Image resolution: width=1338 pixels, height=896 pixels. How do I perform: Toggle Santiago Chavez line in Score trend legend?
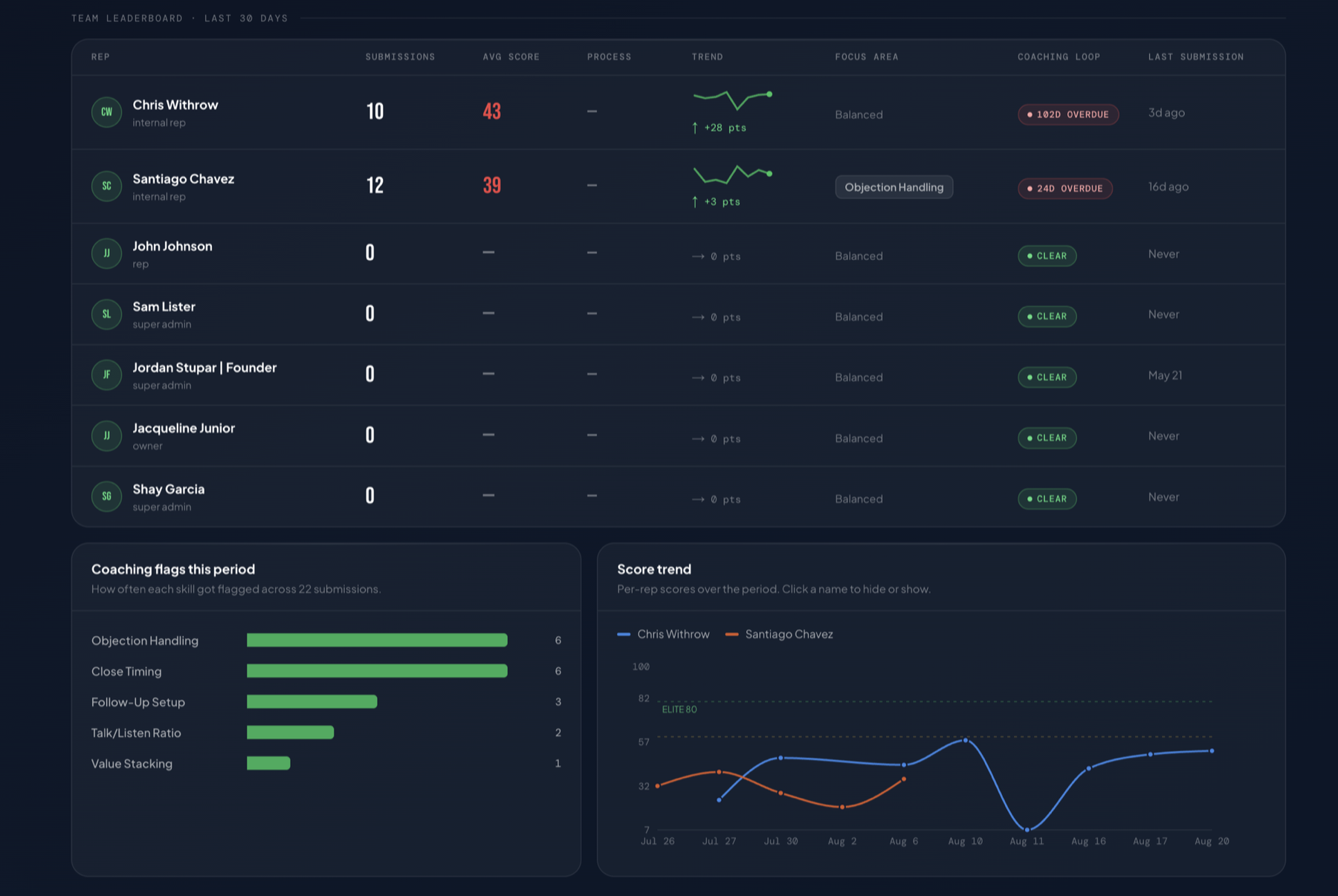[x=779, y=634]
